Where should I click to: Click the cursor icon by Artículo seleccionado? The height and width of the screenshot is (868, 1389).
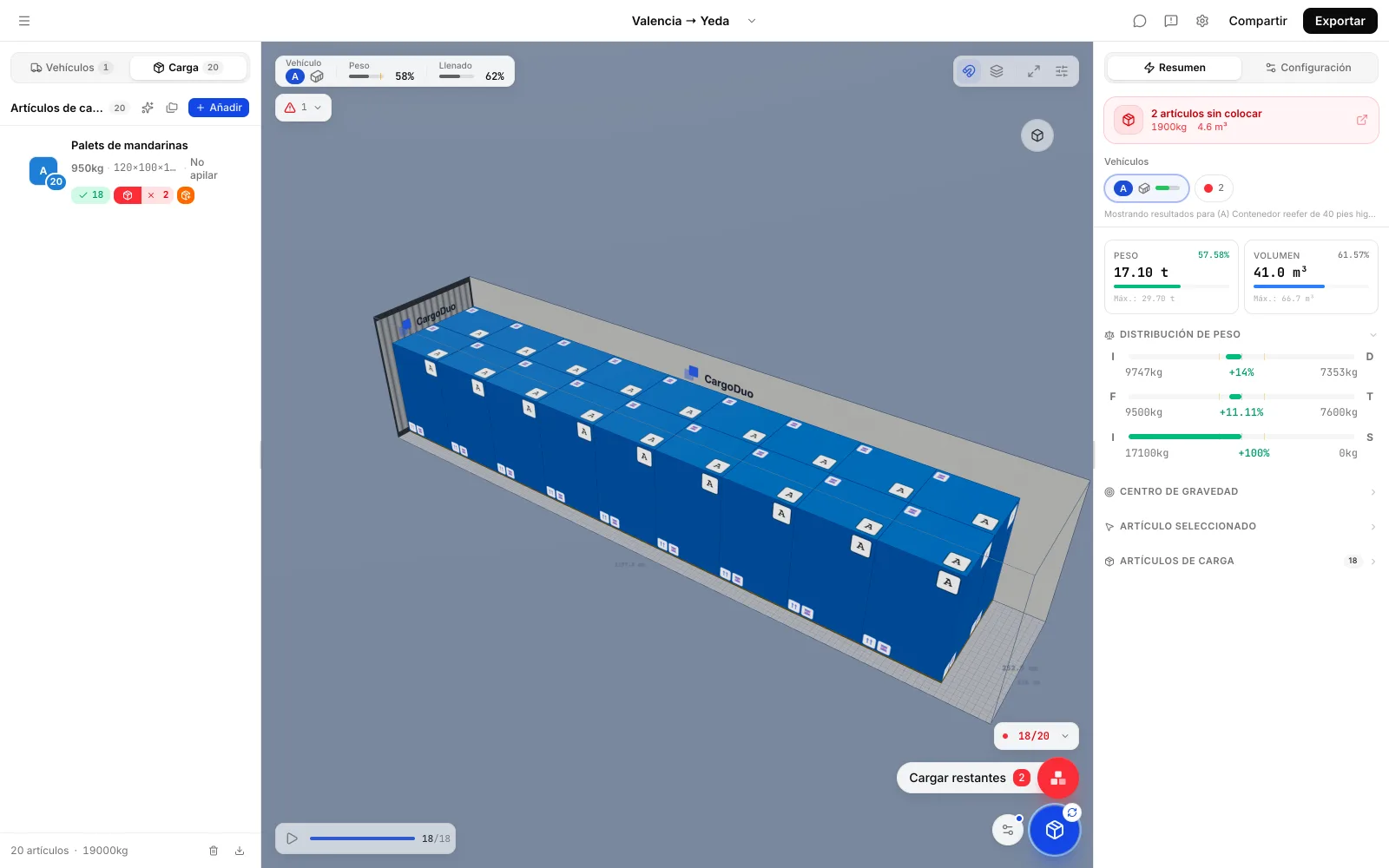point(1109,527)
